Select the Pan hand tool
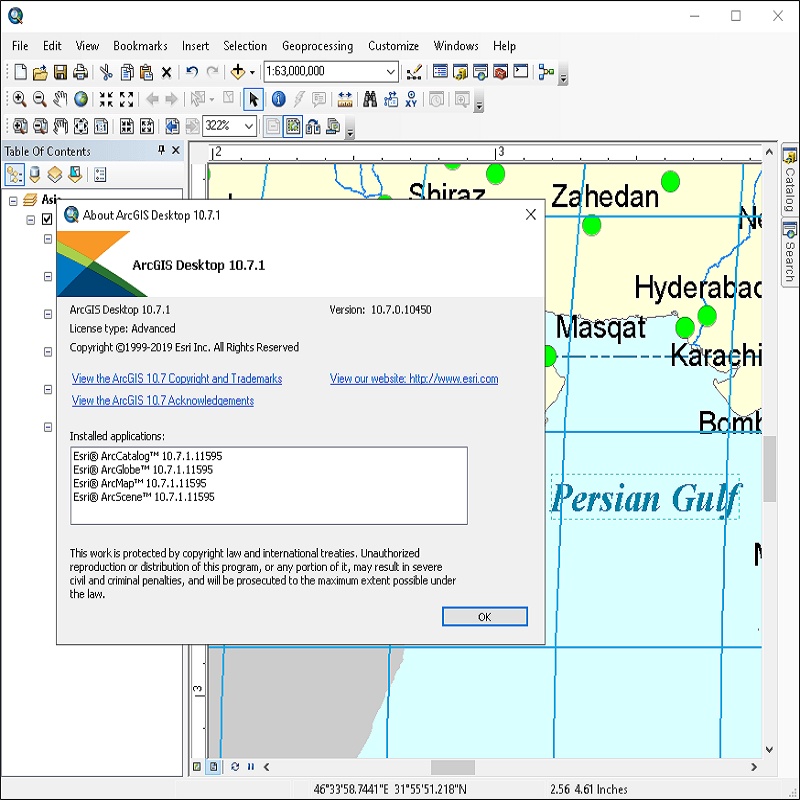Image resolution: width=800 pixels, height=800 pixels. [x=60, y=99]
